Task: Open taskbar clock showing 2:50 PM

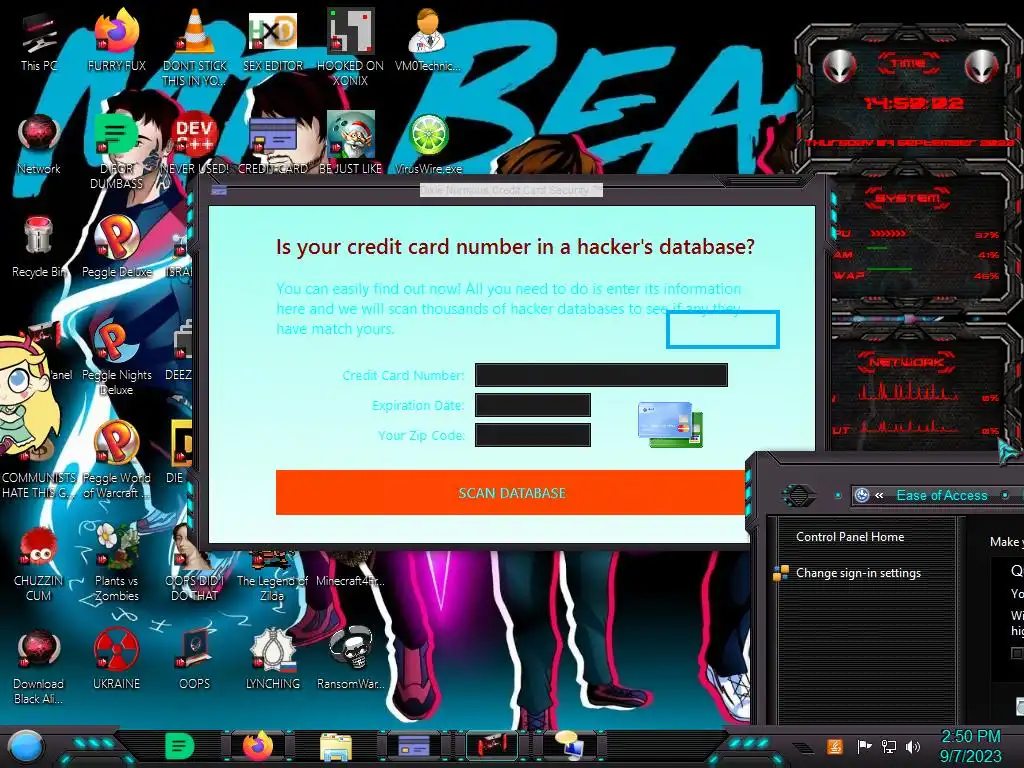Action: [x=970, y=746]
